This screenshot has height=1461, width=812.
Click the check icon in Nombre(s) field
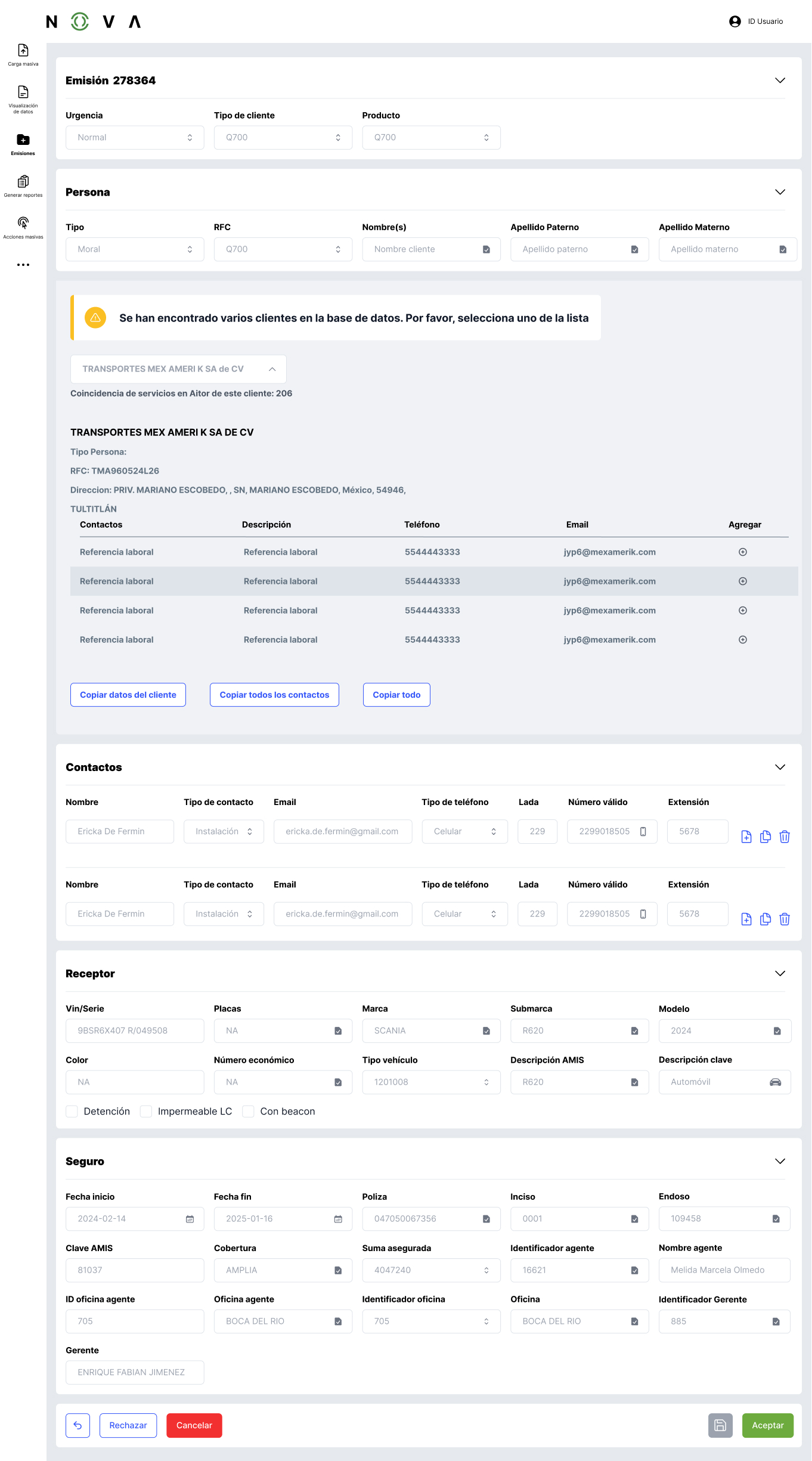[486, 249]
